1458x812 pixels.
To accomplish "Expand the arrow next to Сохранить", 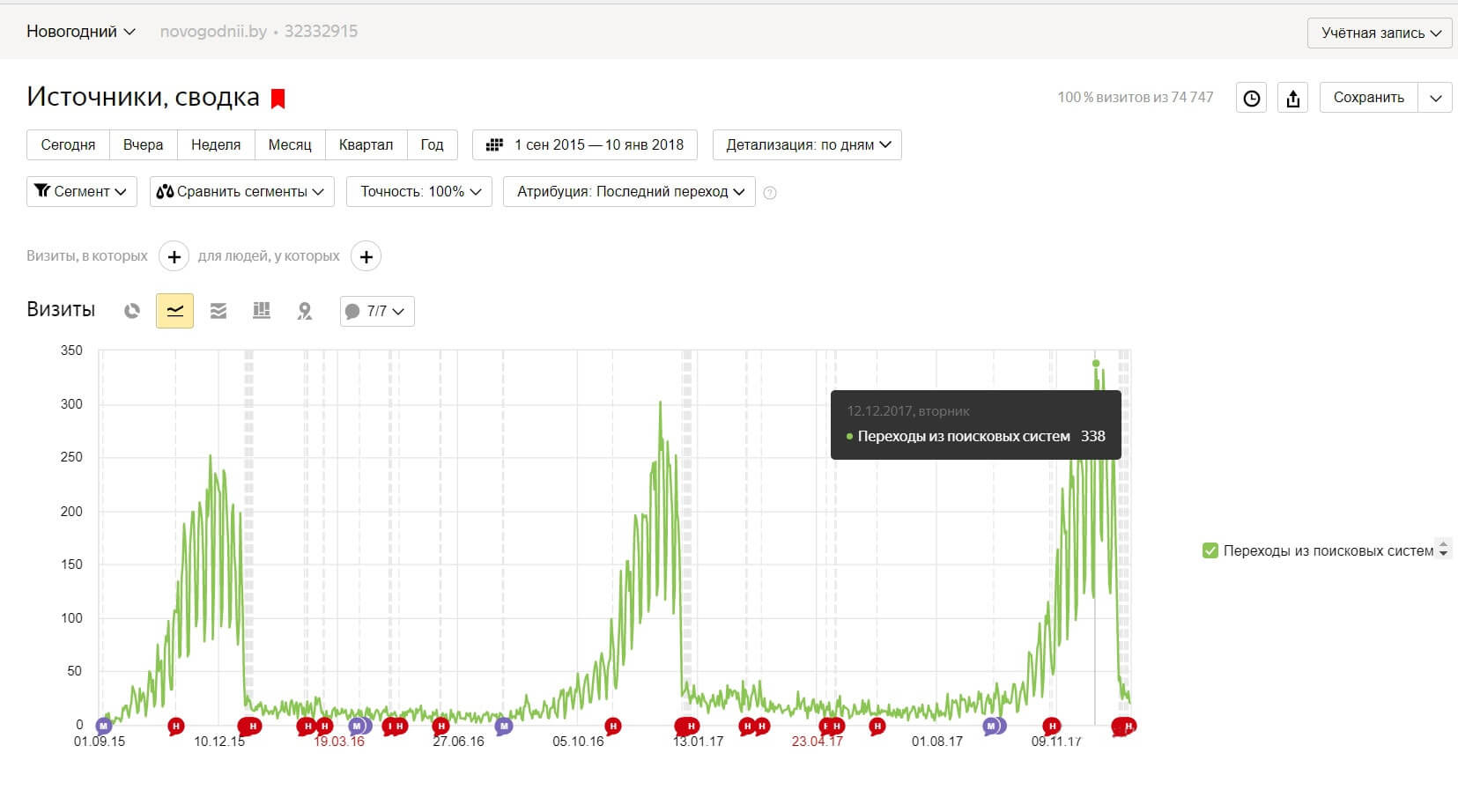I will pyautogui.click(x=1435, y=98).
